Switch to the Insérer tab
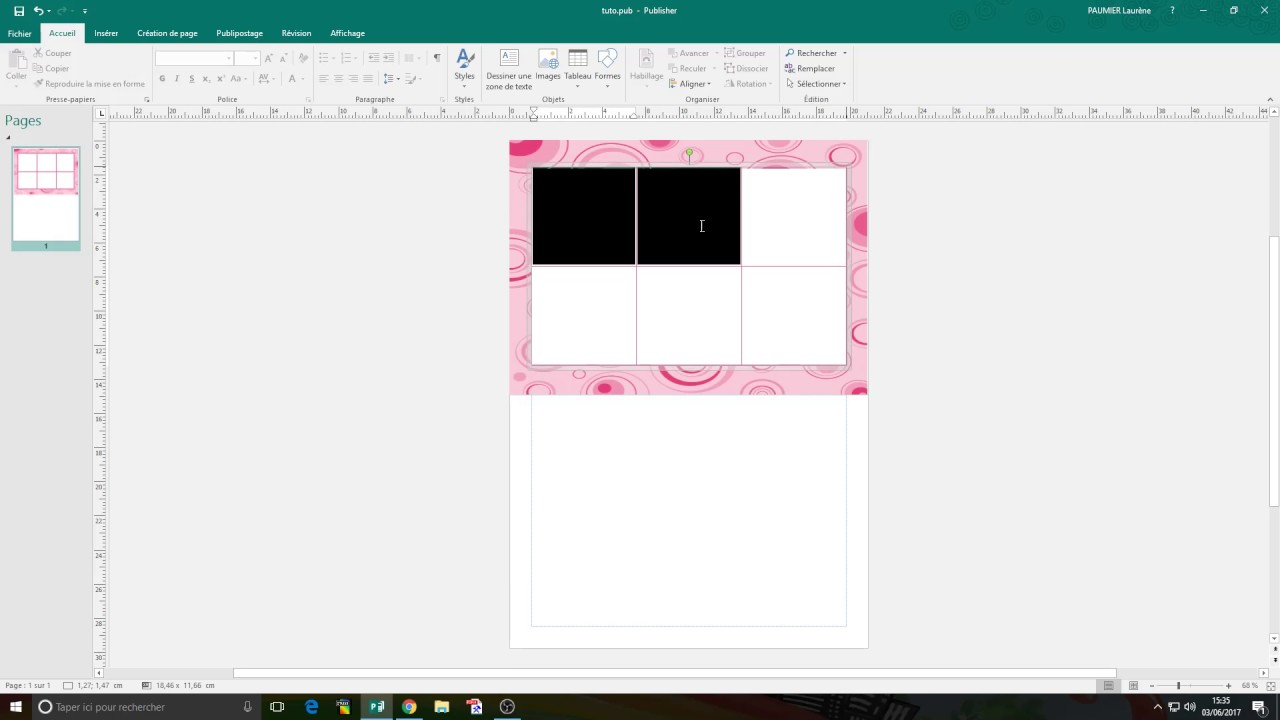This screenshot has width=1280, height=720. [106, 33]
